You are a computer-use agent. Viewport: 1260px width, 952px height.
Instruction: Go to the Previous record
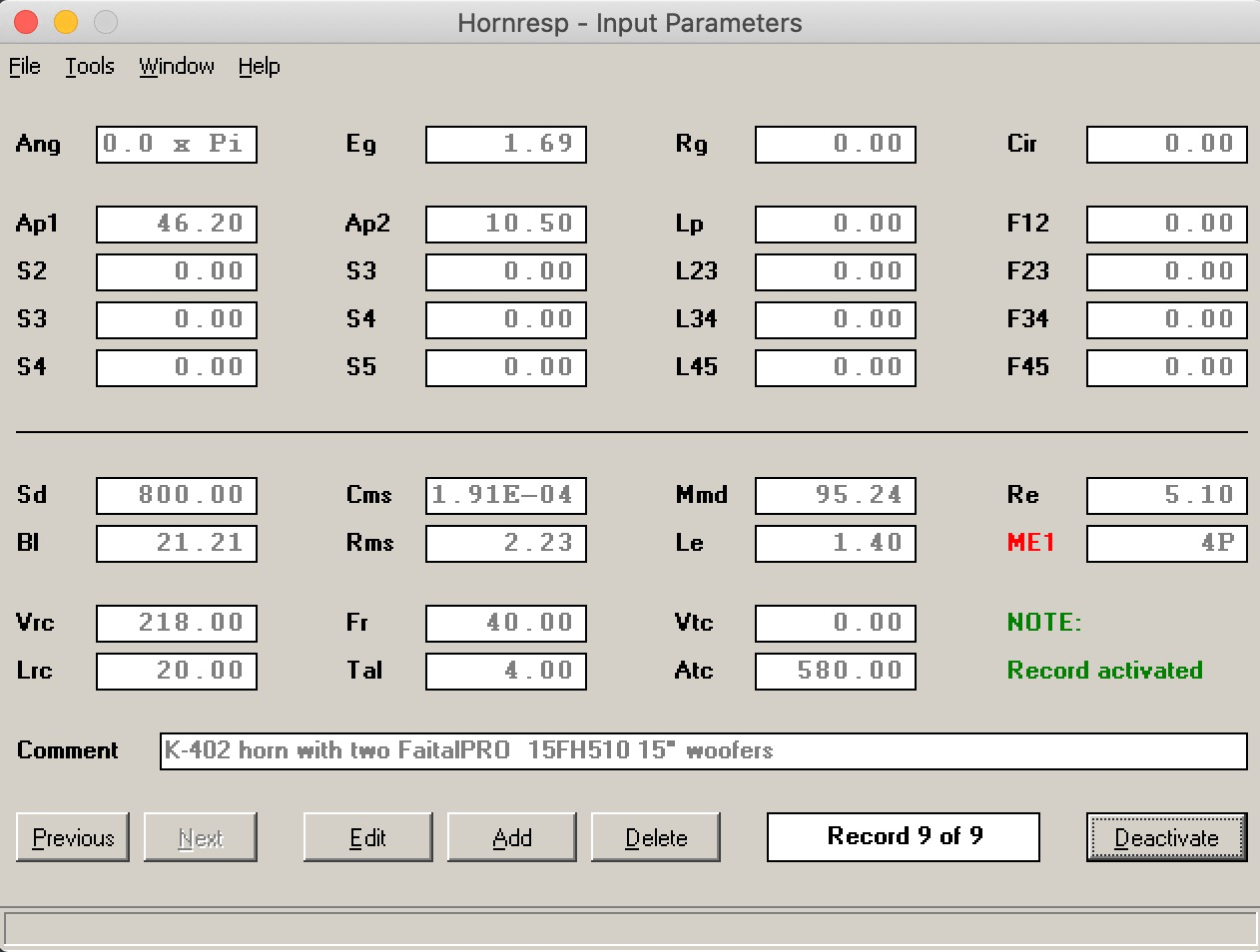[x=73, y=837]
